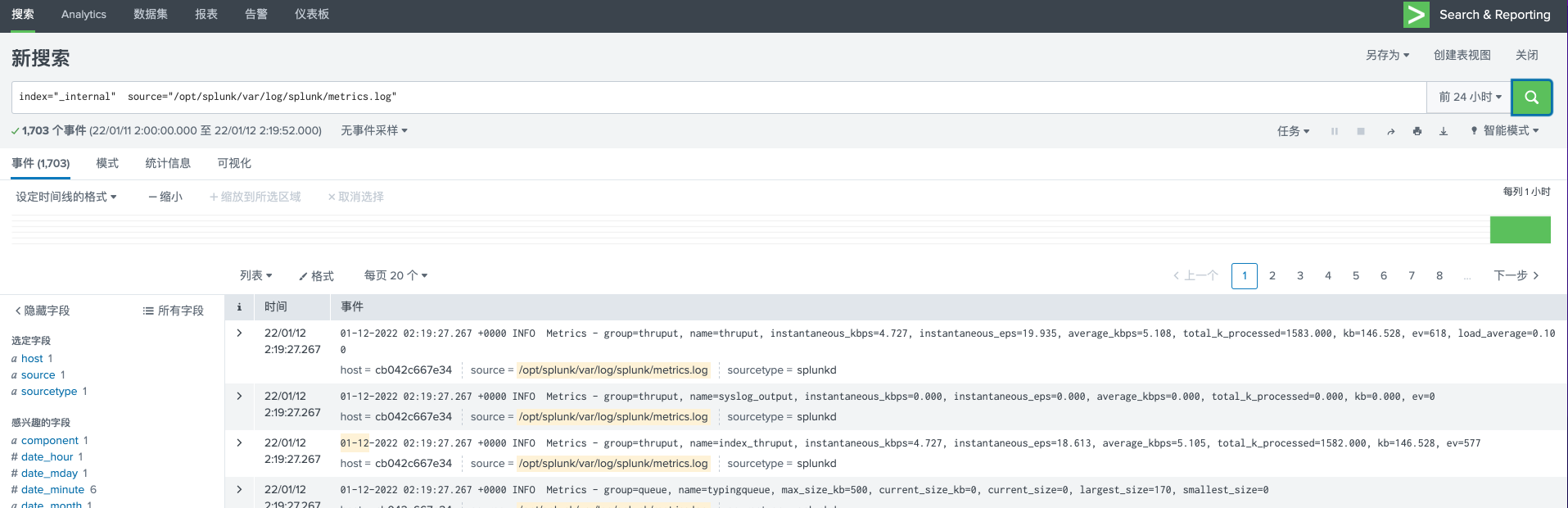1568x508 pixels.
Task: Click the info column header icon
Action: point(239,306)
